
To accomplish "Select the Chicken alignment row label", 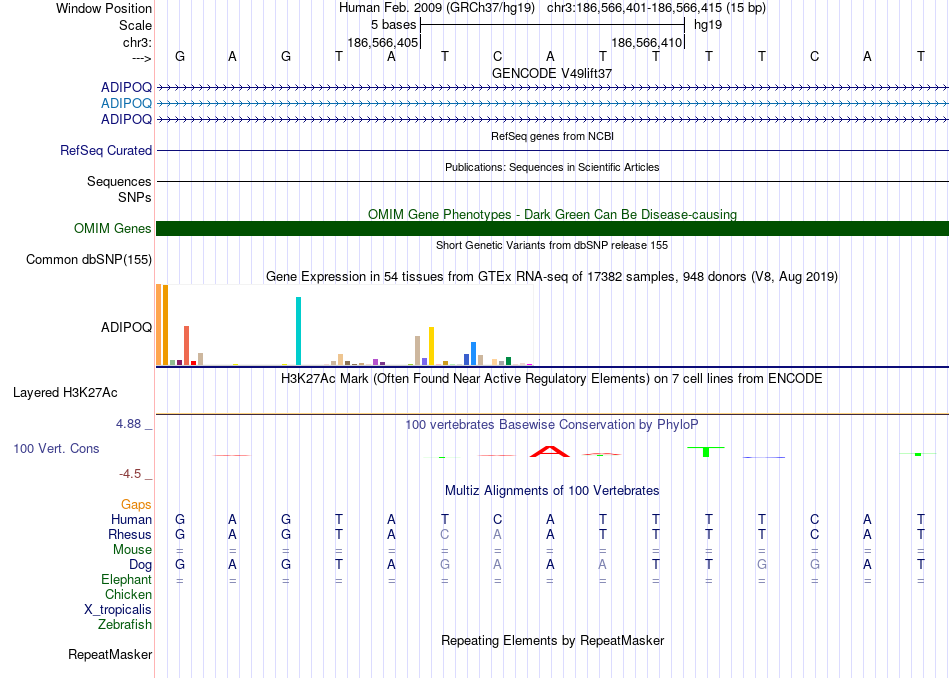I will [x=128, y=594].
